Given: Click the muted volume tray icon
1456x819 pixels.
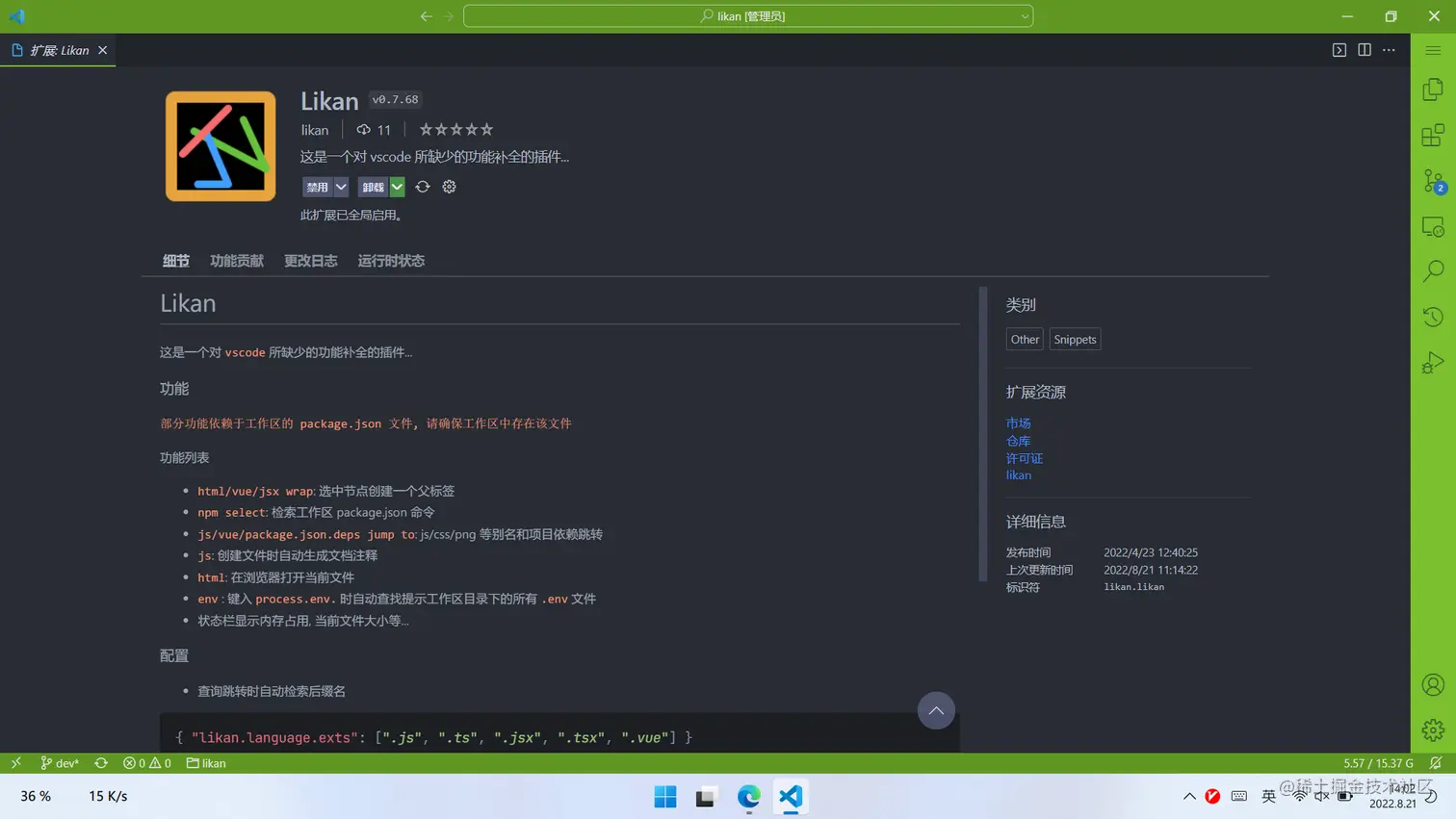Looking at the screenshot, I should pyautogui.click(x=1322, y=796).
